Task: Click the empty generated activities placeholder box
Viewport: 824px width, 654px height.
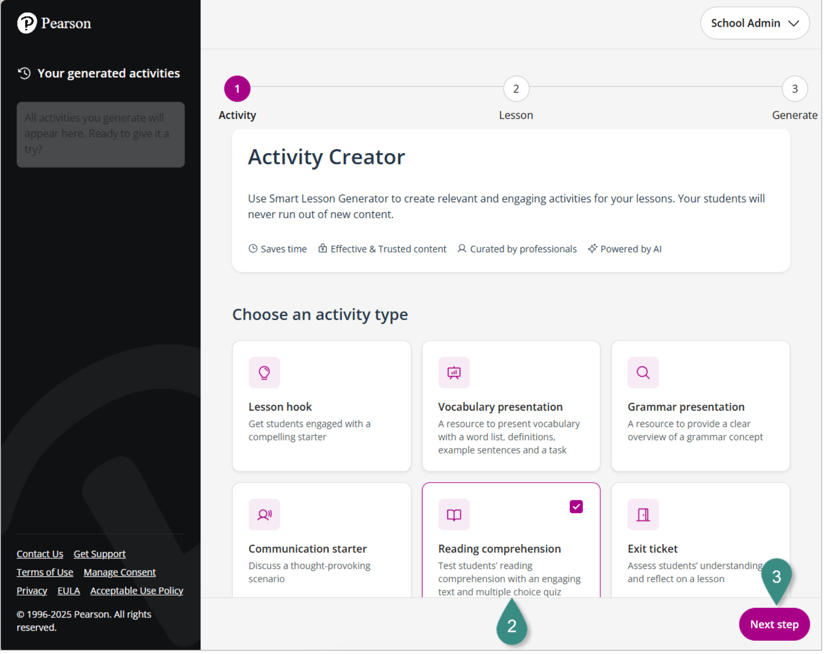Action: point(100,134)
